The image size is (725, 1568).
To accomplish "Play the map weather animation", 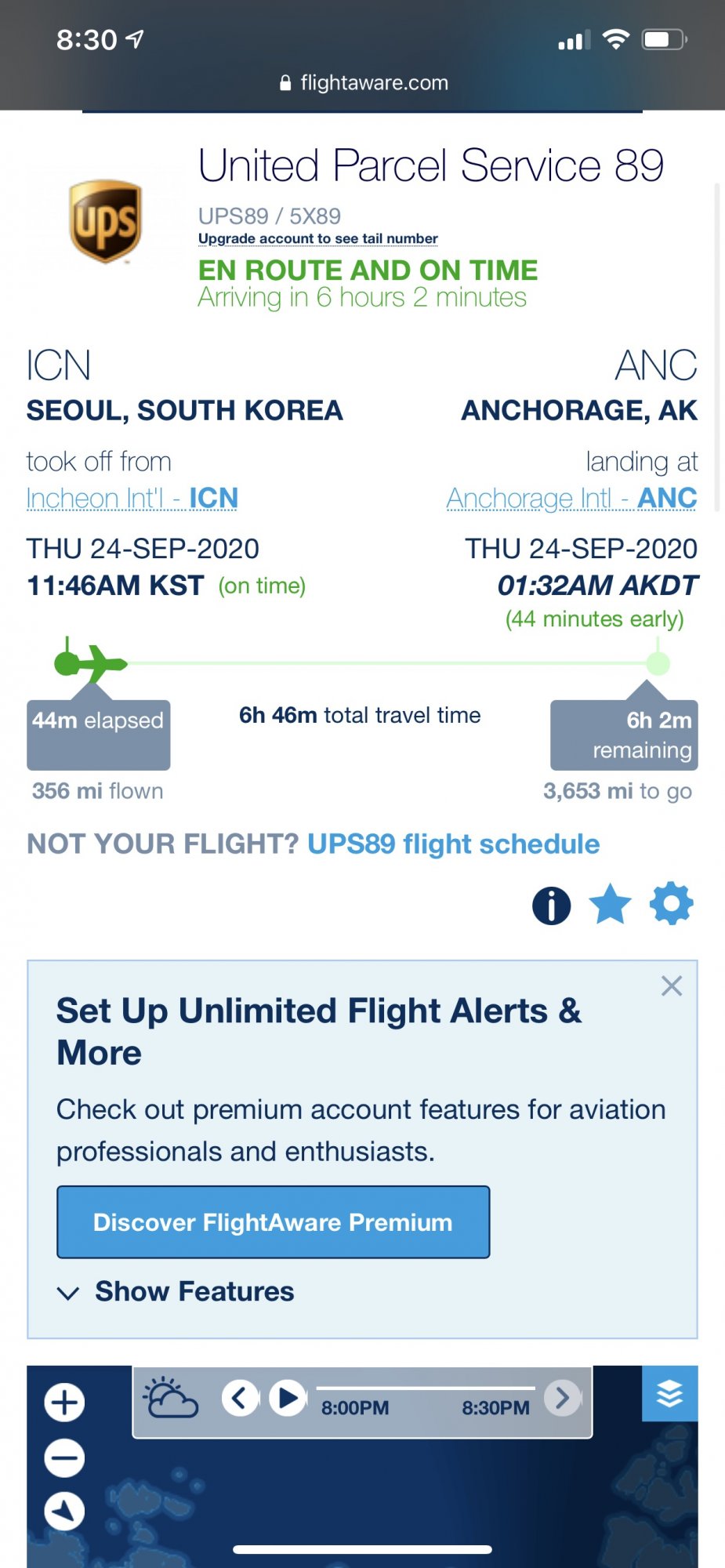I will pos(288,1398).
